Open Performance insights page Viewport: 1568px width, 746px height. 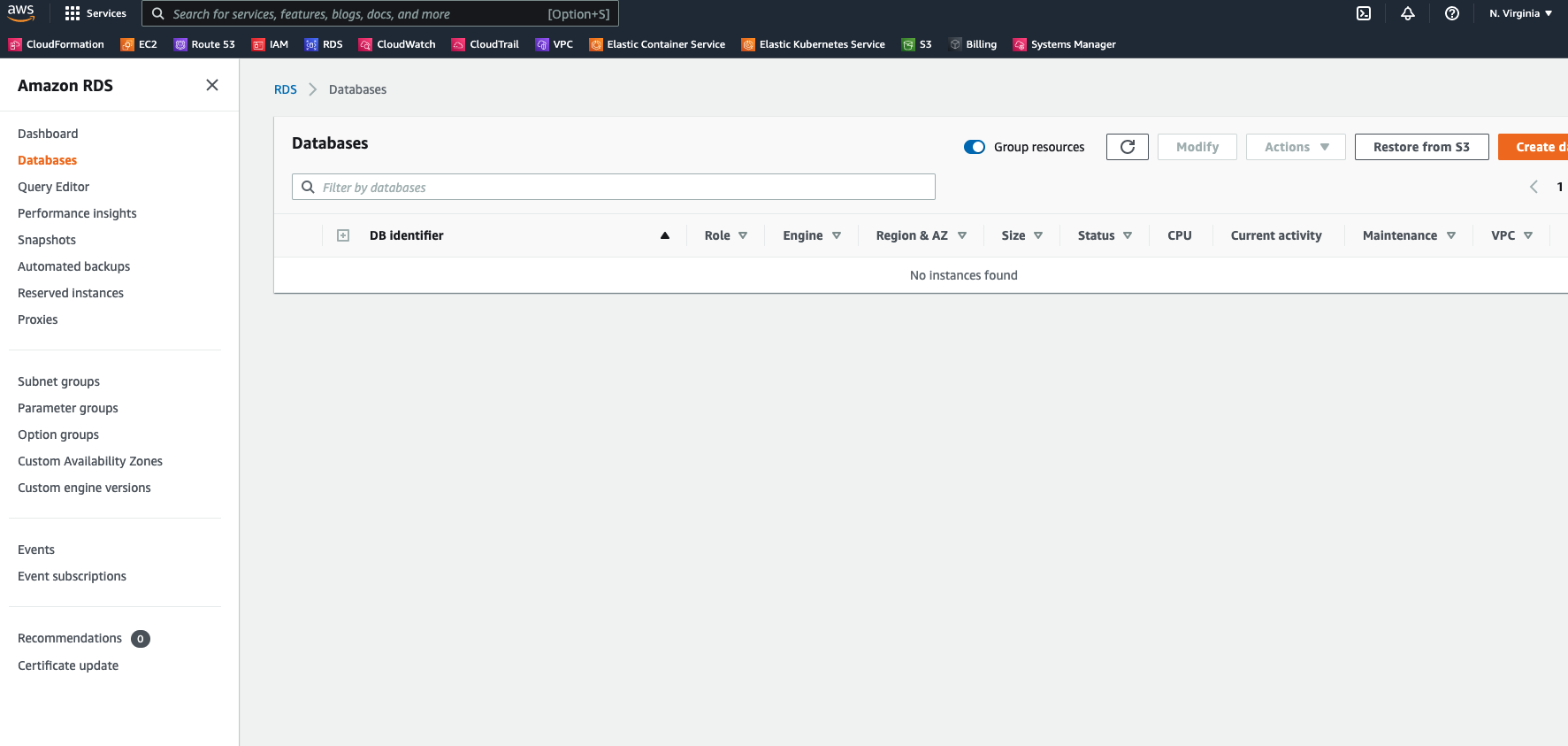tap(77, 213)
